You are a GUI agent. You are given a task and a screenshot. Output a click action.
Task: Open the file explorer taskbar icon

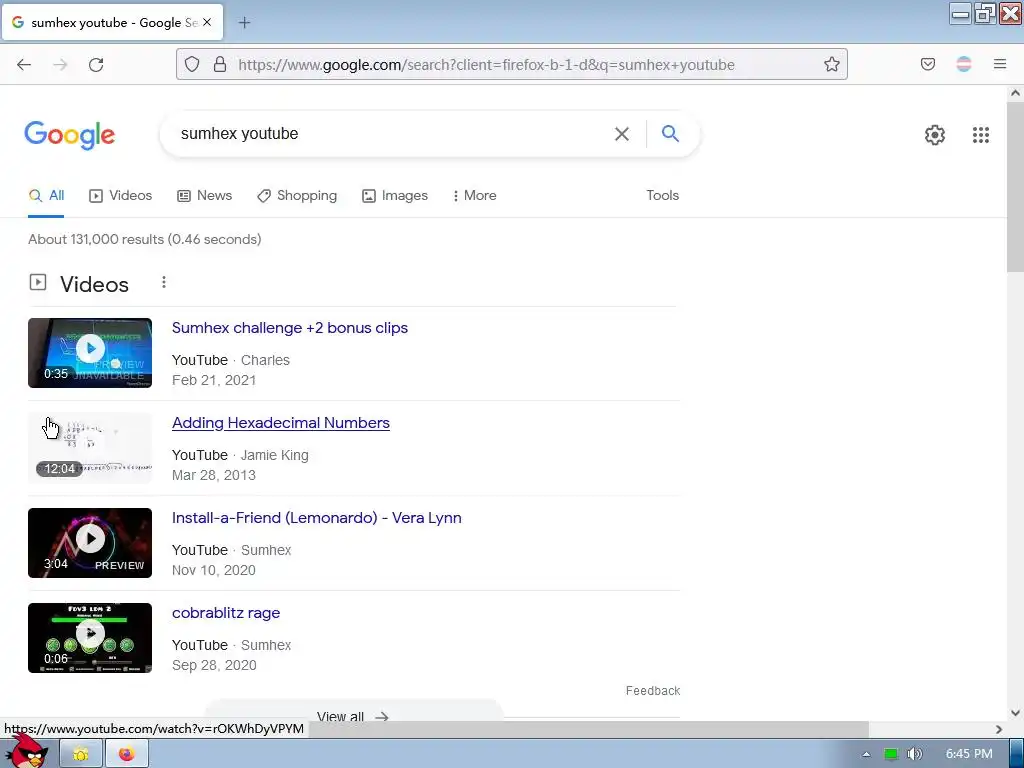point(81,754)
